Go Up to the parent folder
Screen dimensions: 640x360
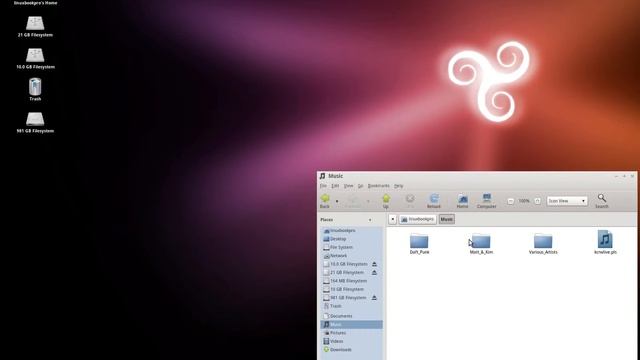click(x=386, y=201)
